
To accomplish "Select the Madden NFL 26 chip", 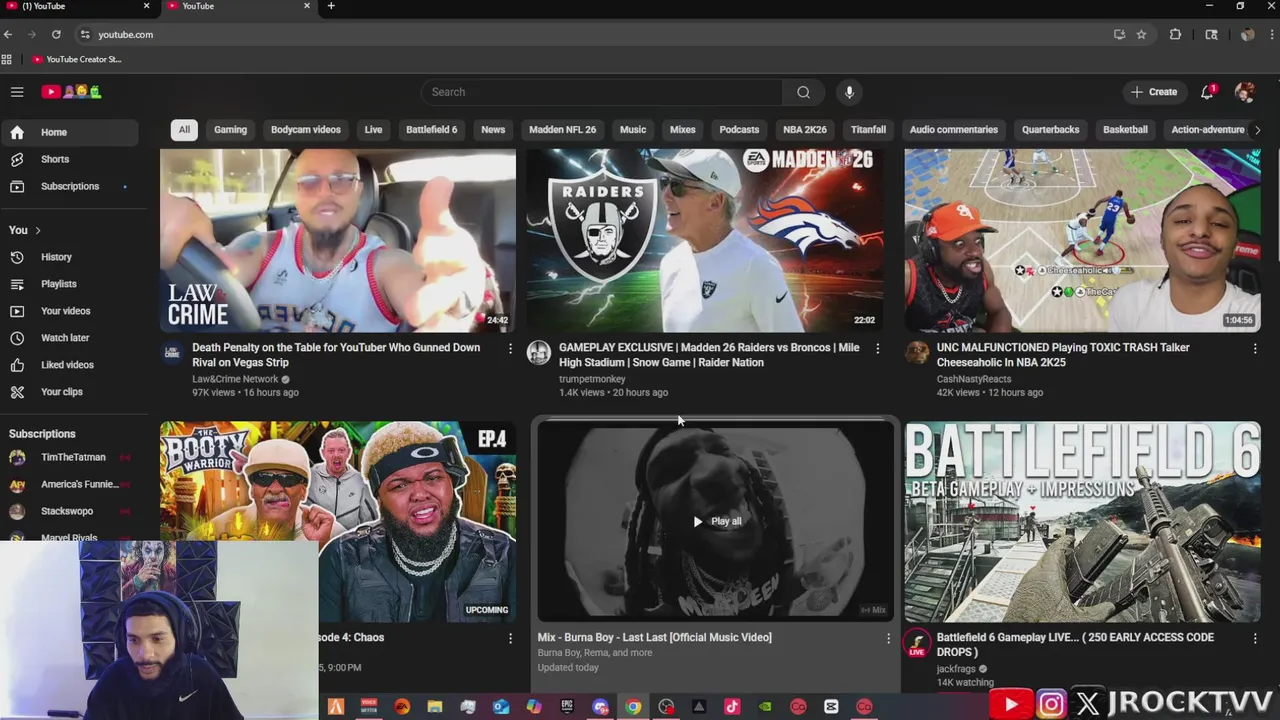I will point(562,129).
